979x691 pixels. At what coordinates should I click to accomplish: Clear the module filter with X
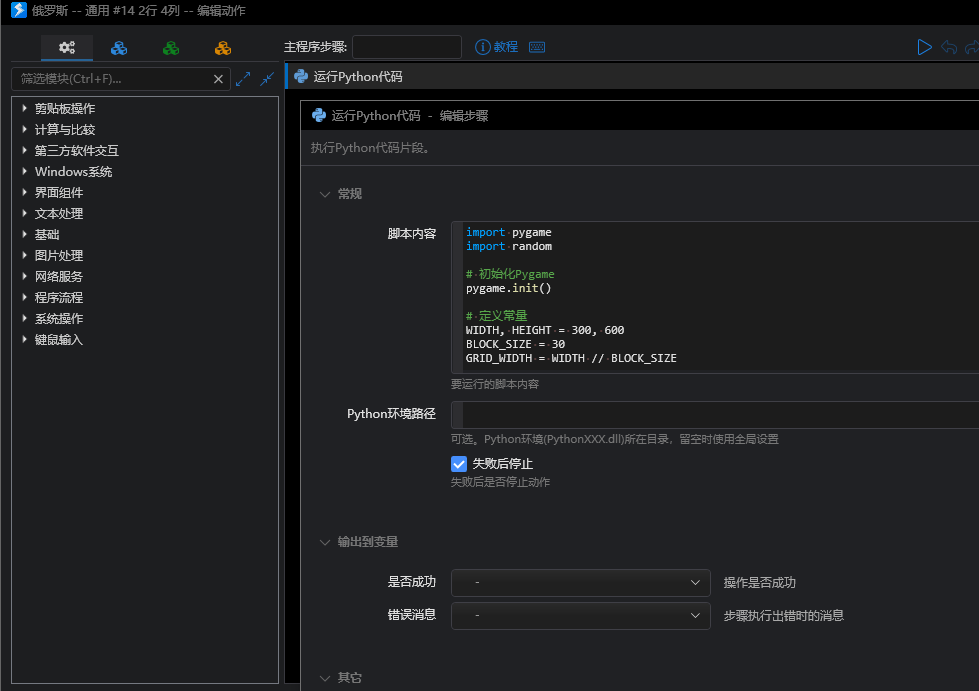pos(218,79)
